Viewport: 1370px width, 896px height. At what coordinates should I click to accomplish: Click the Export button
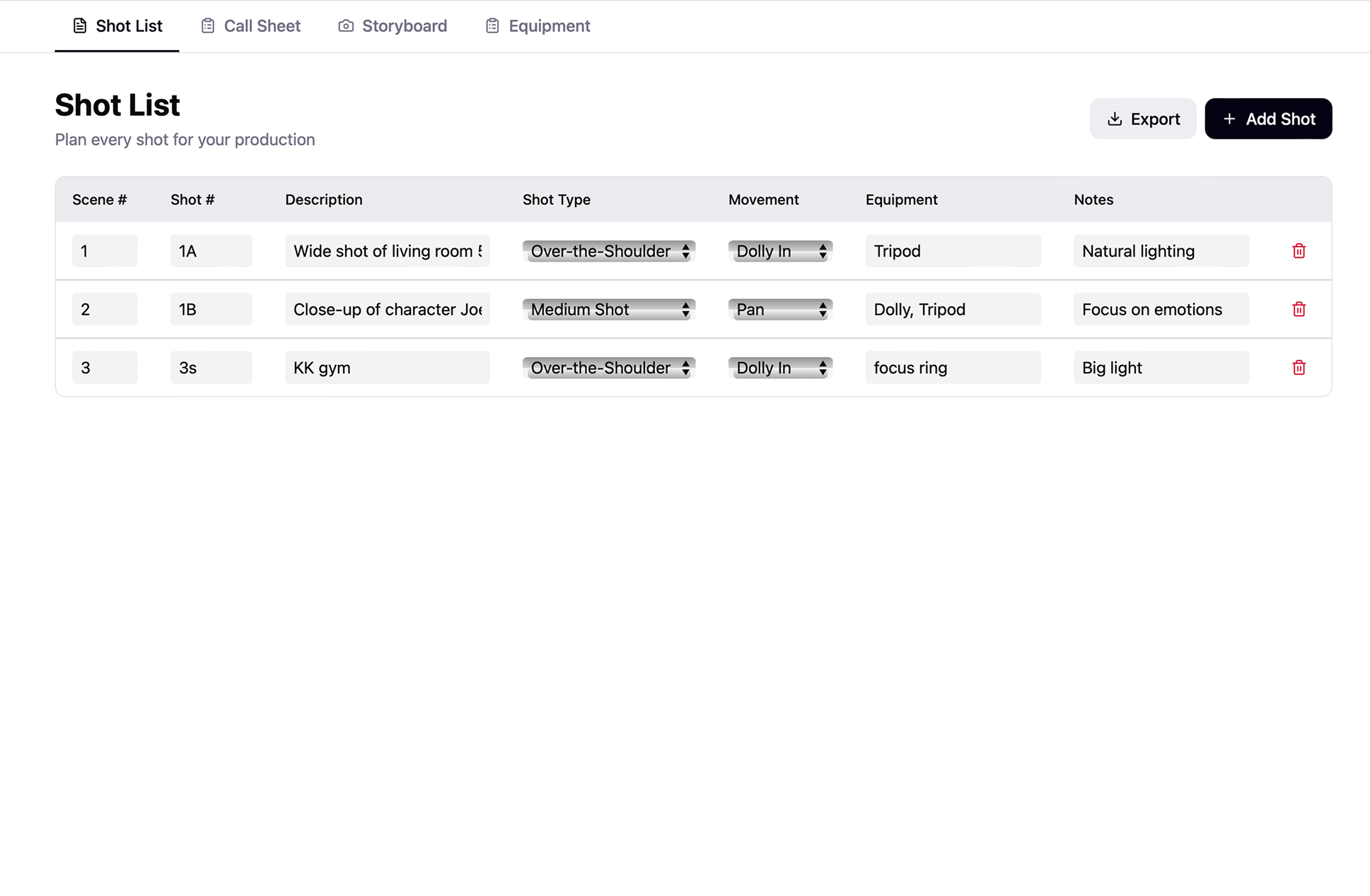click(x=1142, y=119)
